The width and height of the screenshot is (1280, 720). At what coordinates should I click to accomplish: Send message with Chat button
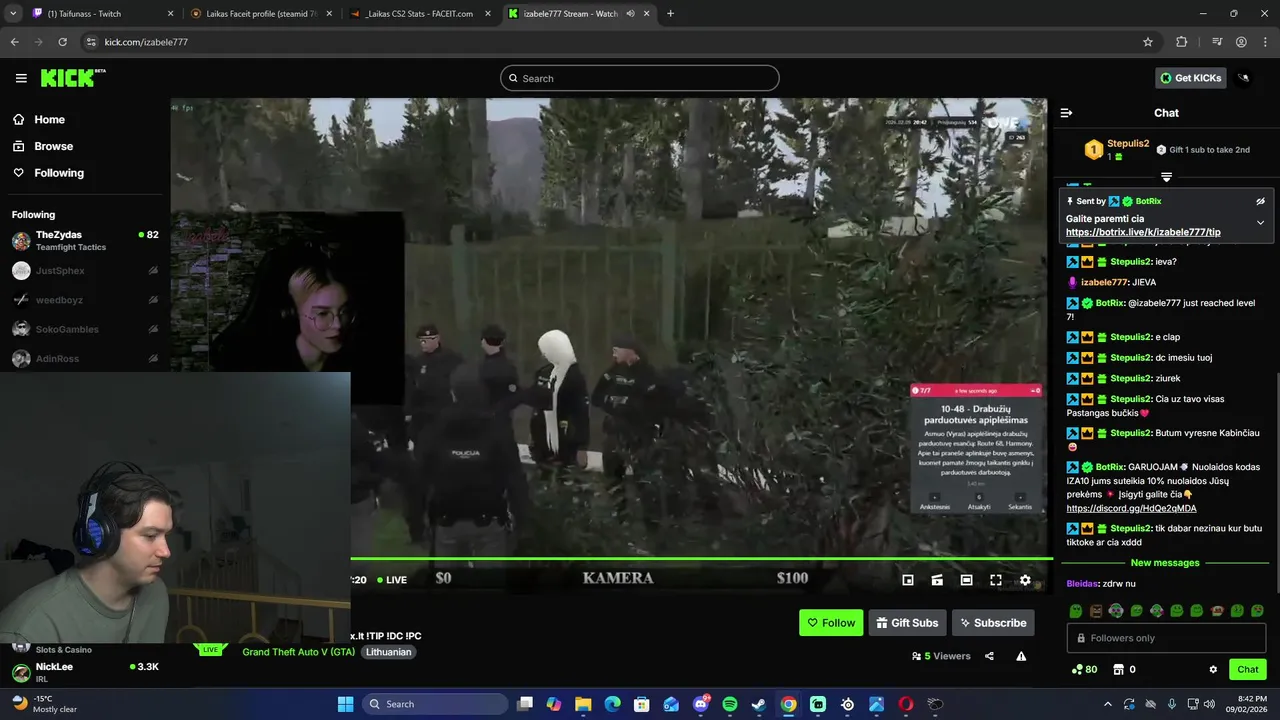pyautogui.click(x=1248, y=669)
